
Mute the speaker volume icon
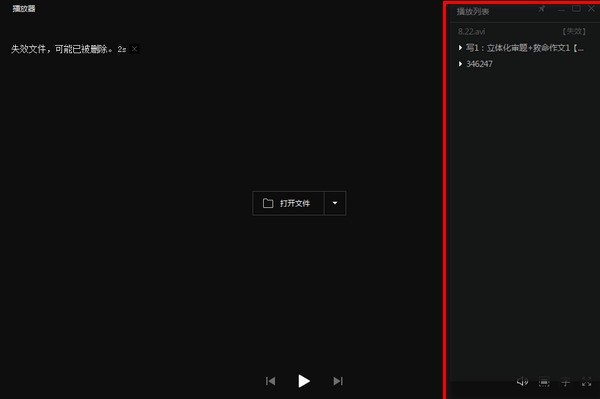point(522,382)
